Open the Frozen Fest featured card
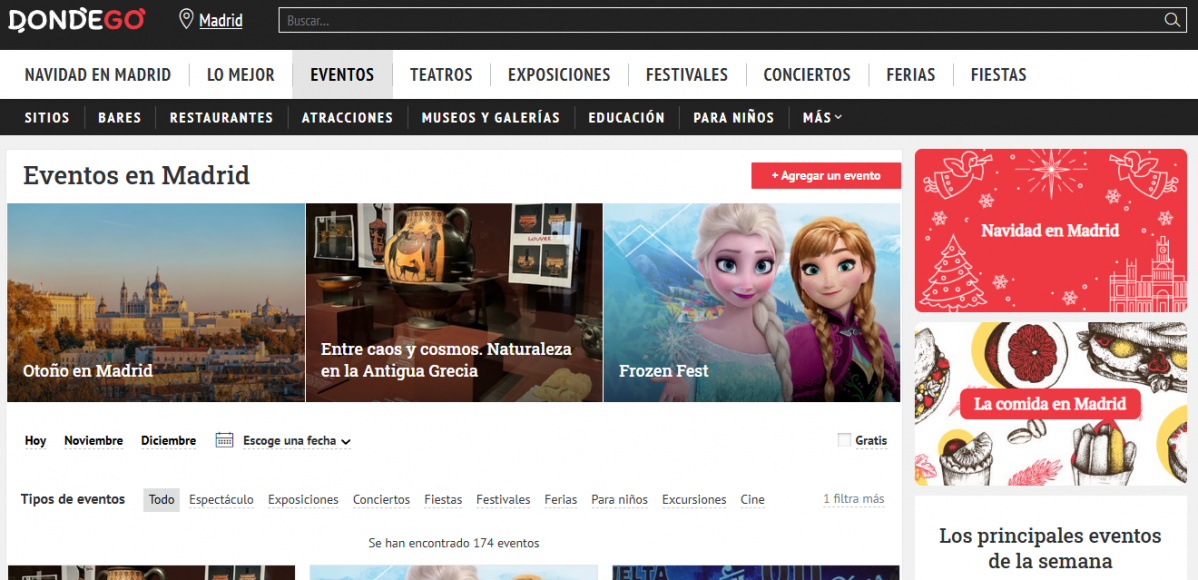This screenshot has width=1198, height=580. [753, 303]
